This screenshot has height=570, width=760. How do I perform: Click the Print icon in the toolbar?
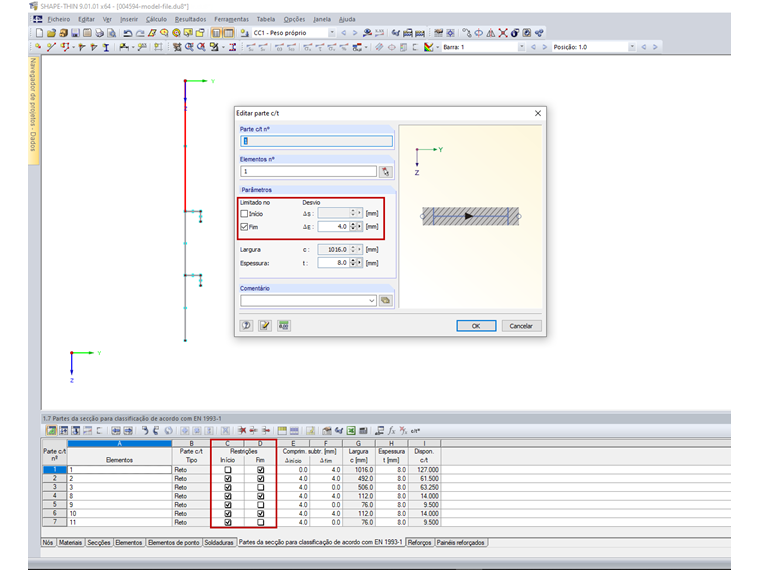click(99, 33)
